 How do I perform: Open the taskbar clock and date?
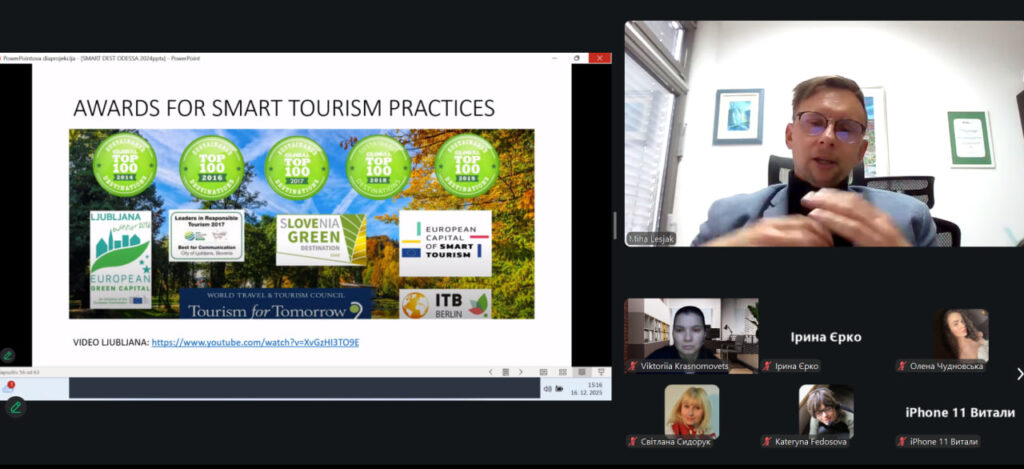595,388
